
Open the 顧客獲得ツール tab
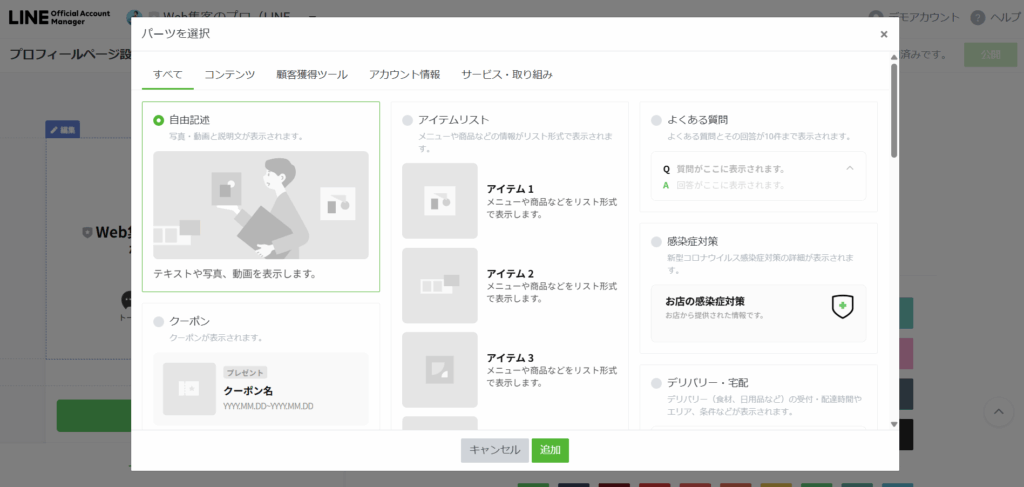312,75
